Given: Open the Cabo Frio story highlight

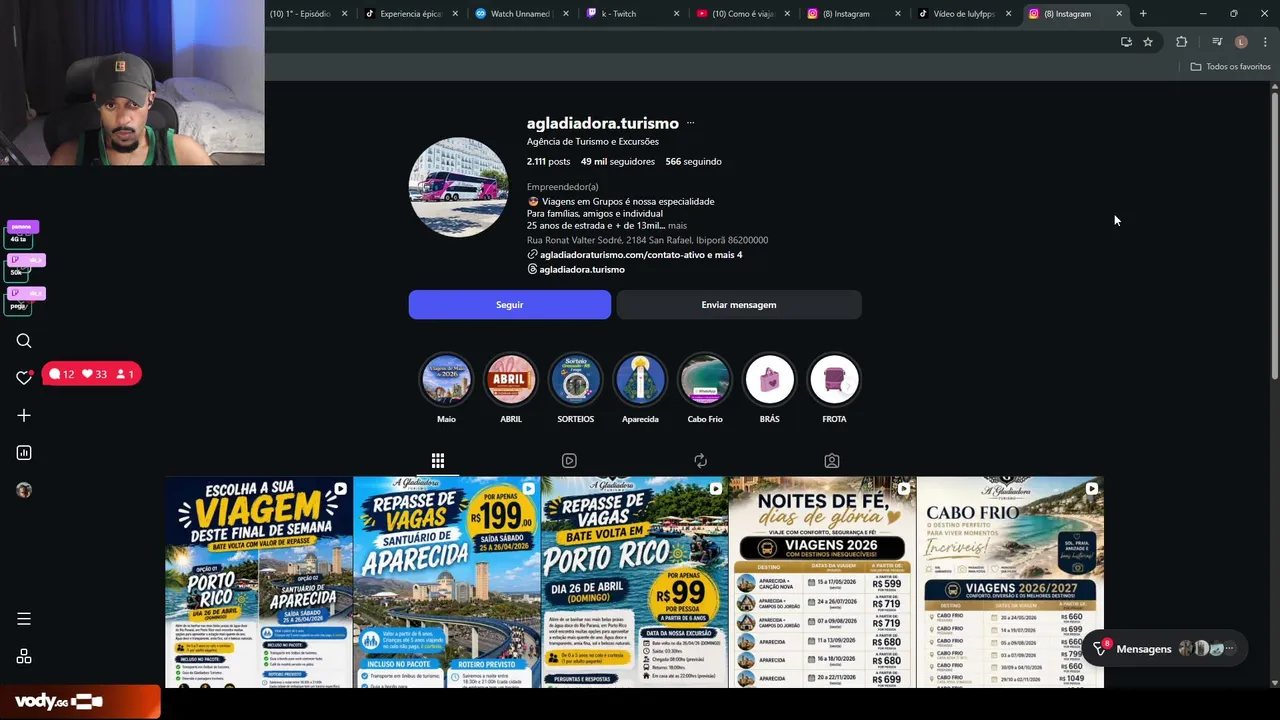Looking at the screenshot, I should pyautogui.click(x=705, y=380).
